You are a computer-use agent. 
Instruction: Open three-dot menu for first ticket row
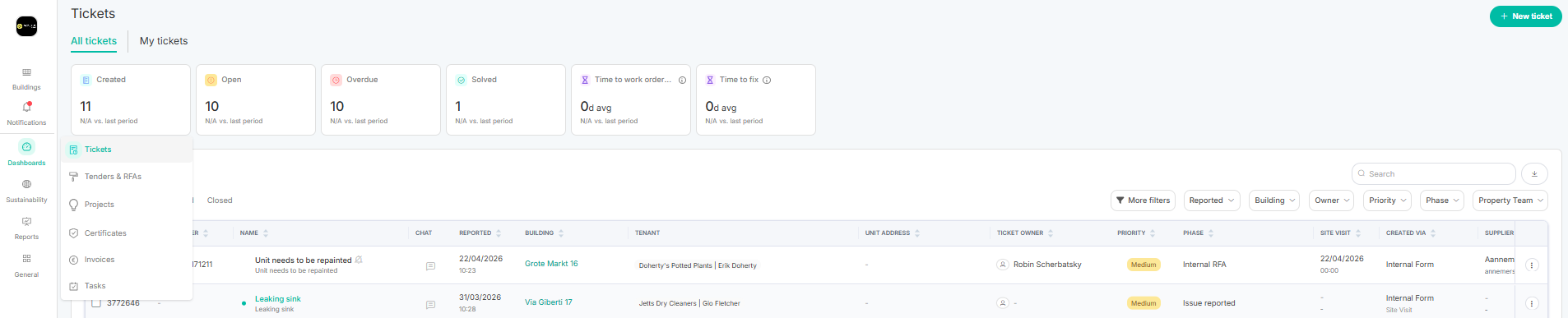pyautogui.click(x=1532, y=265)
